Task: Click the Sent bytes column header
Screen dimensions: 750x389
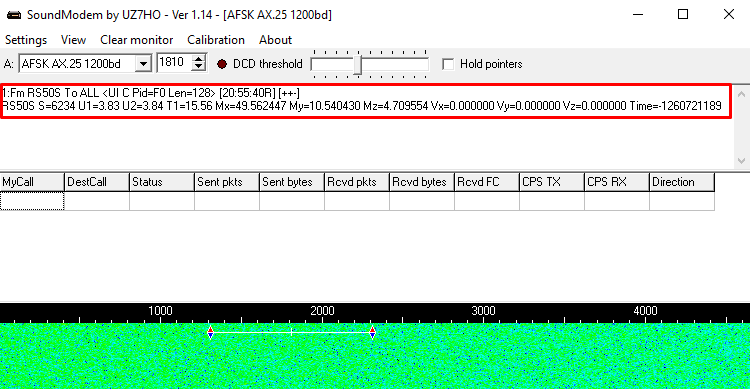Action: (292, 182)
